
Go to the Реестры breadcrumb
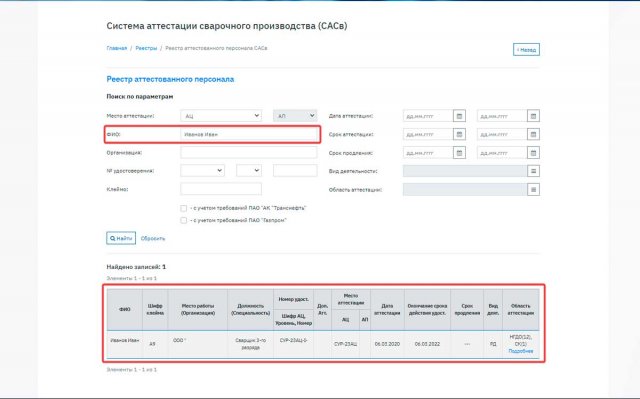click(x=146, y=48)
